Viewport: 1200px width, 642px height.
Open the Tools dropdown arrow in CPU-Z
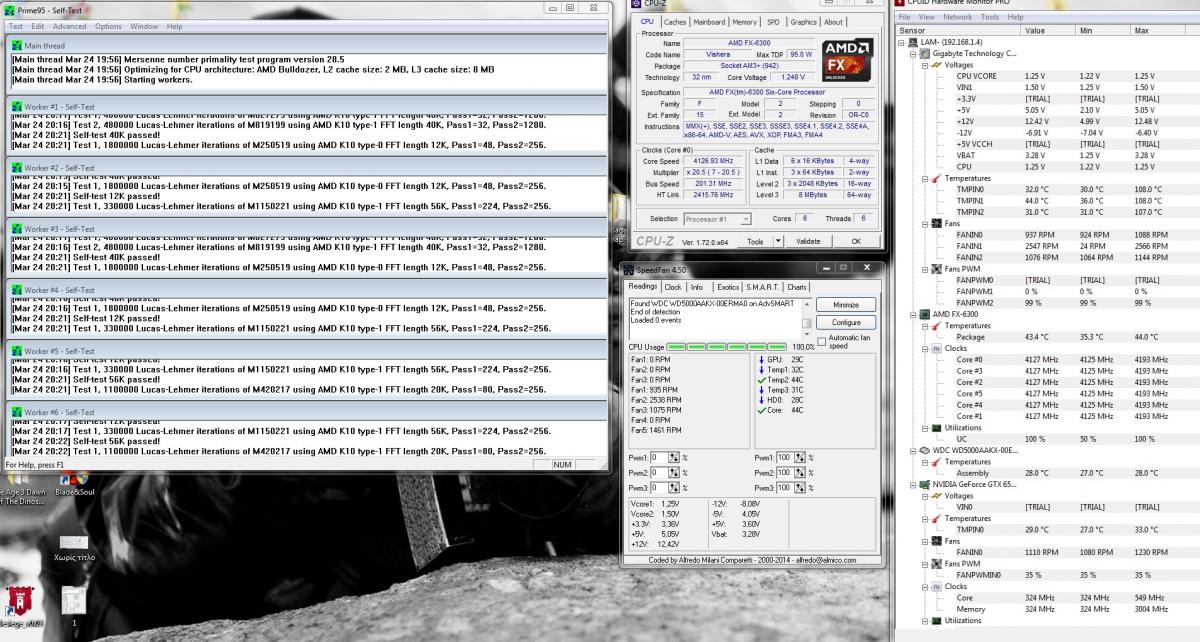(x=779, y=241)
